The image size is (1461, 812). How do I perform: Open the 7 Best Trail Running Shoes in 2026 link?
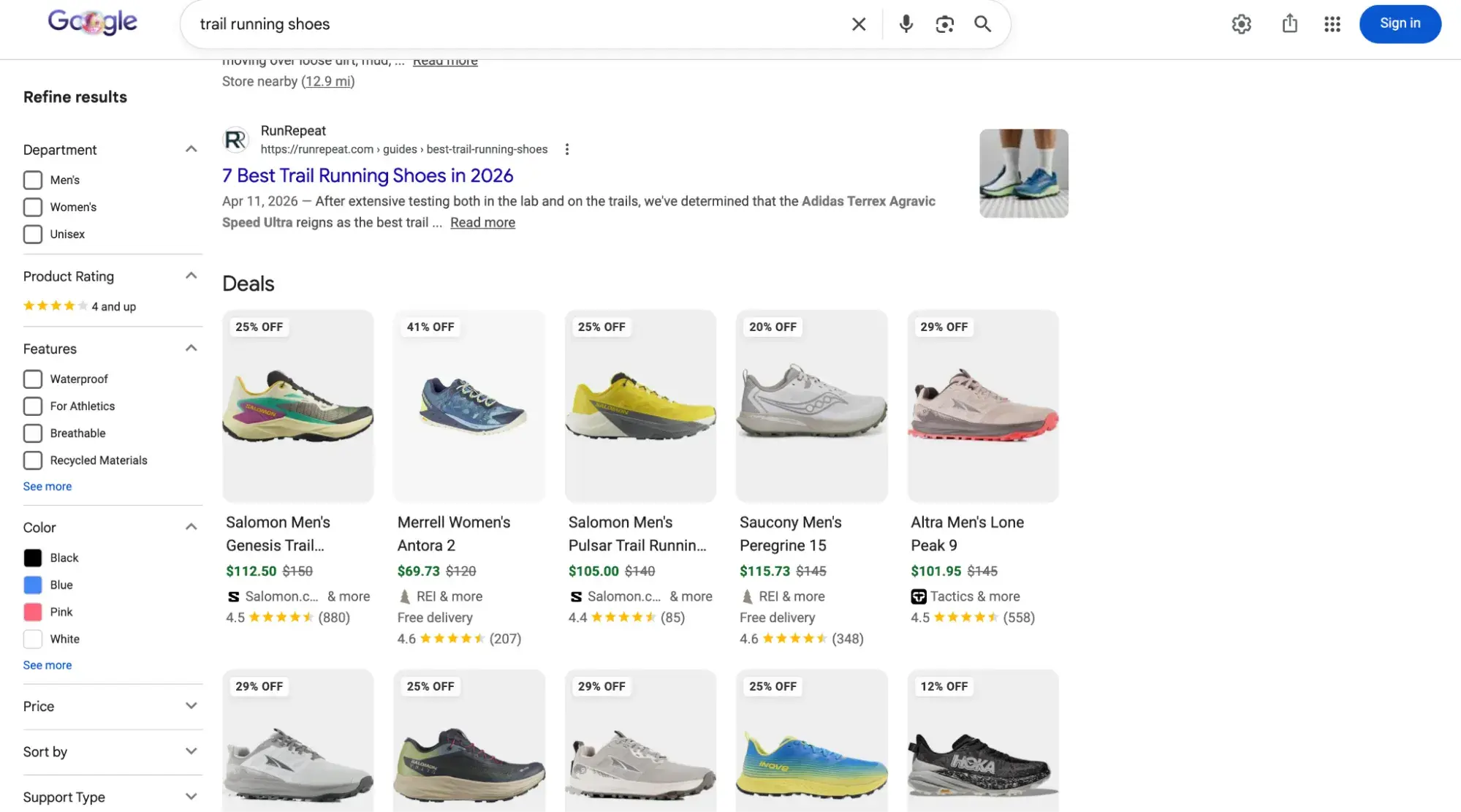click(x=368, y=175)
